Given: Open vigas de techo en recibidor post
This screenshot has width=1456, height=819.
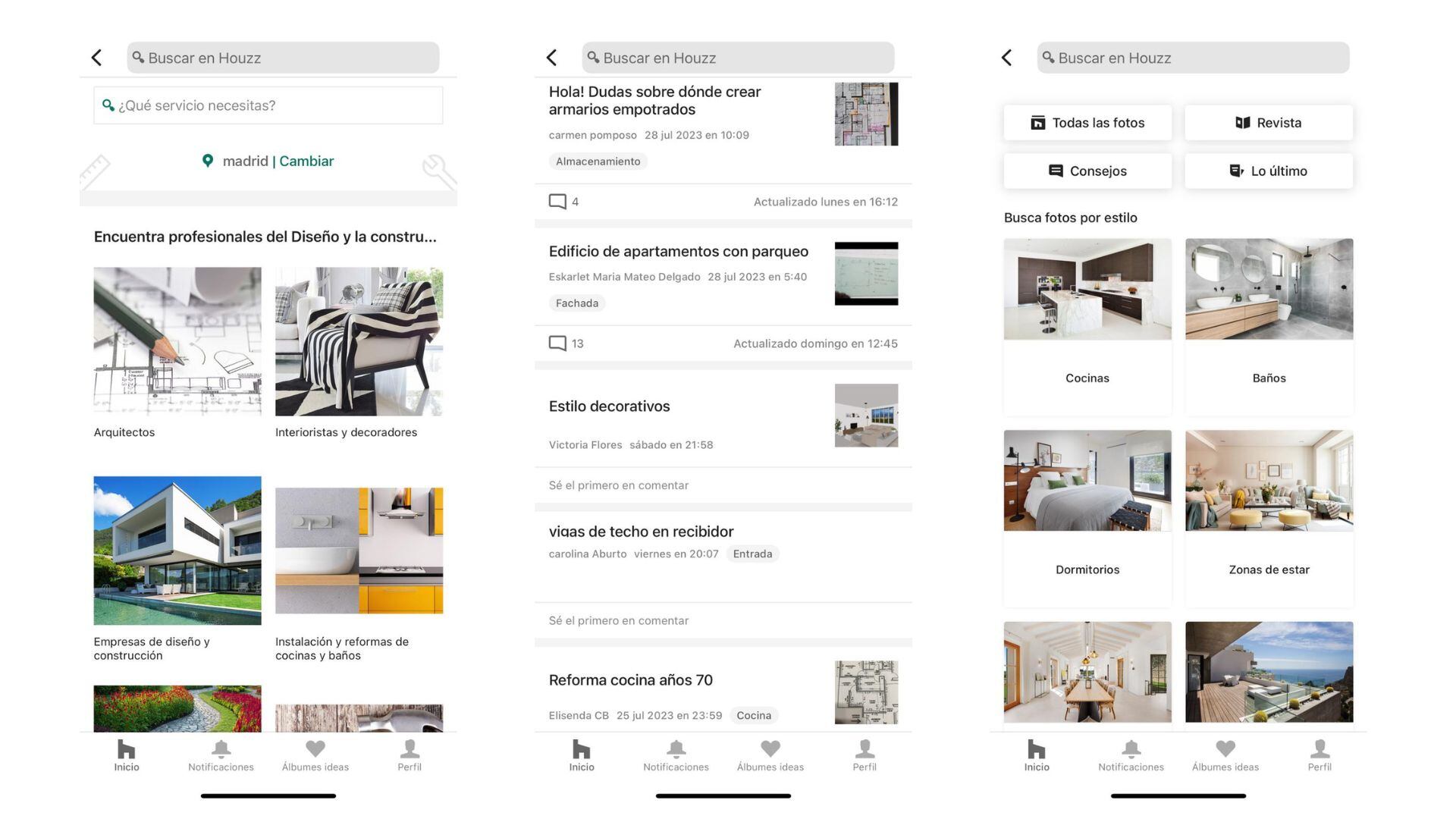Looking at the screenshot, I should tap(641, 530).
